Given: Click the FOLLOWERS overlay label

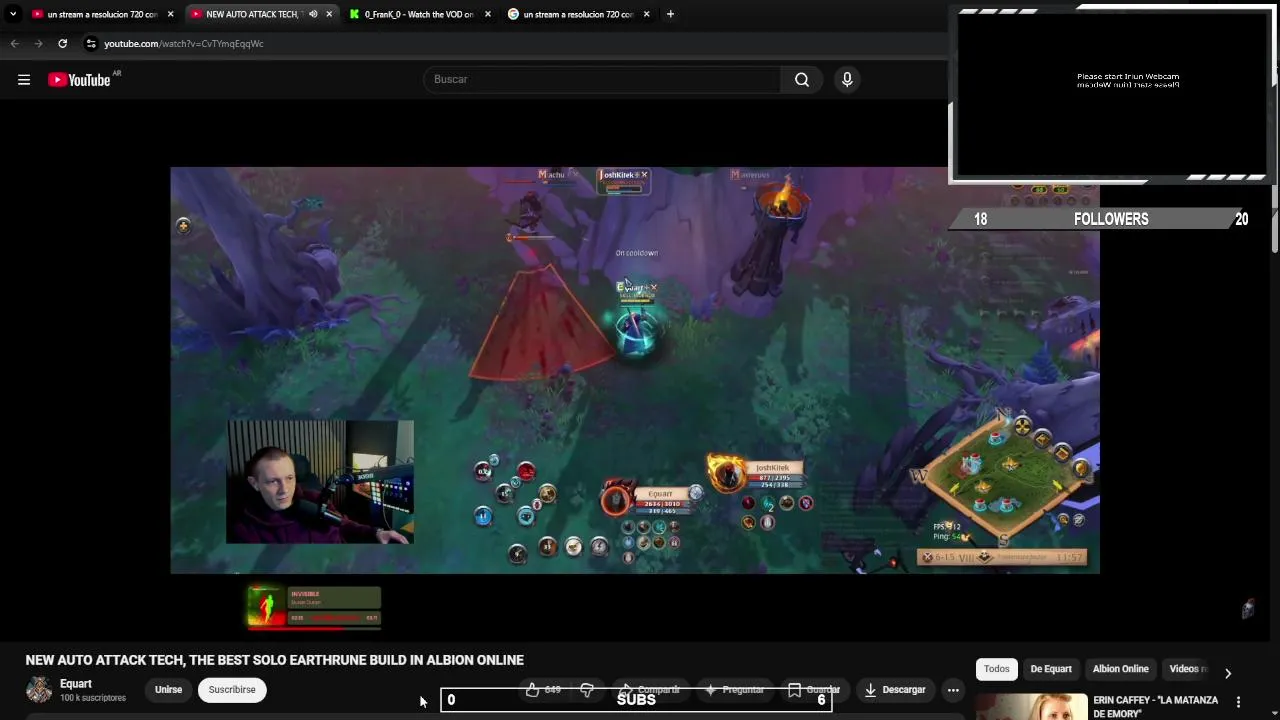Looking at the screenshot, I should click(1111, 219).
